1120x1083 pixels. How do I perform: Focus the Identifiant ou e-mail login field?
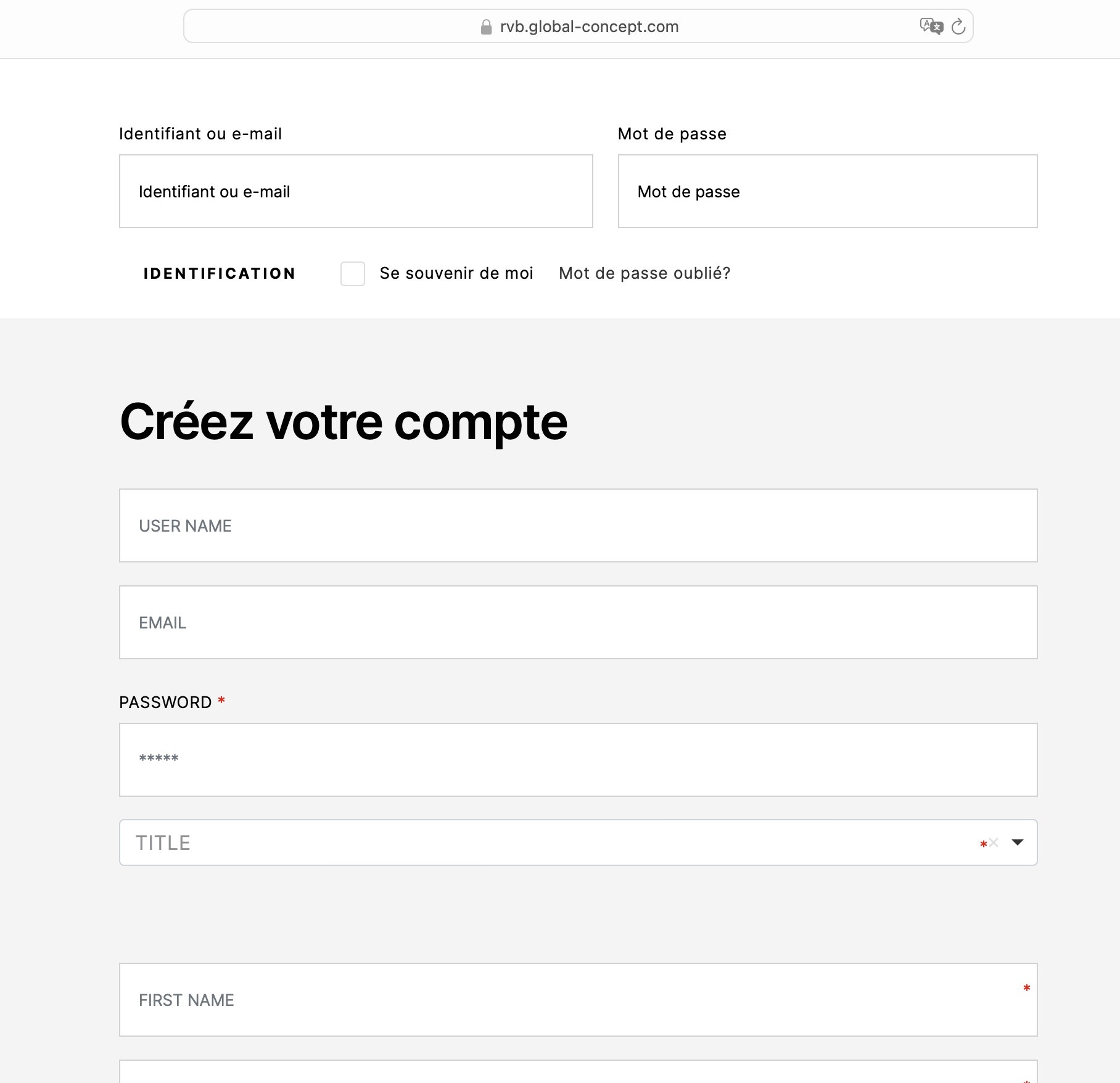[356, 191]
